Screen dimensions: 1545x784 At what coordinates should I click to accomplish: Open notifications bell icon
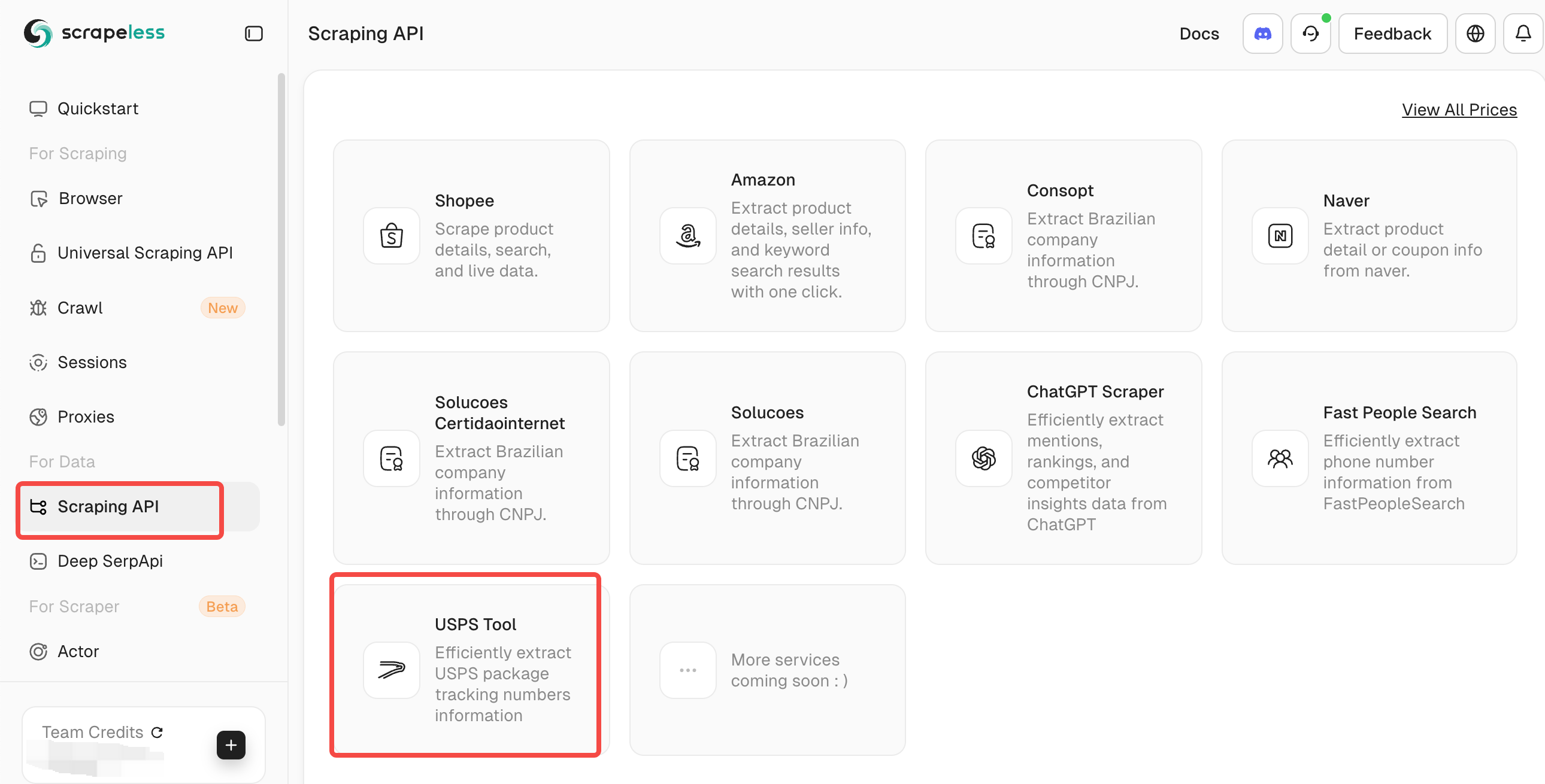(x=1523, y=34)
